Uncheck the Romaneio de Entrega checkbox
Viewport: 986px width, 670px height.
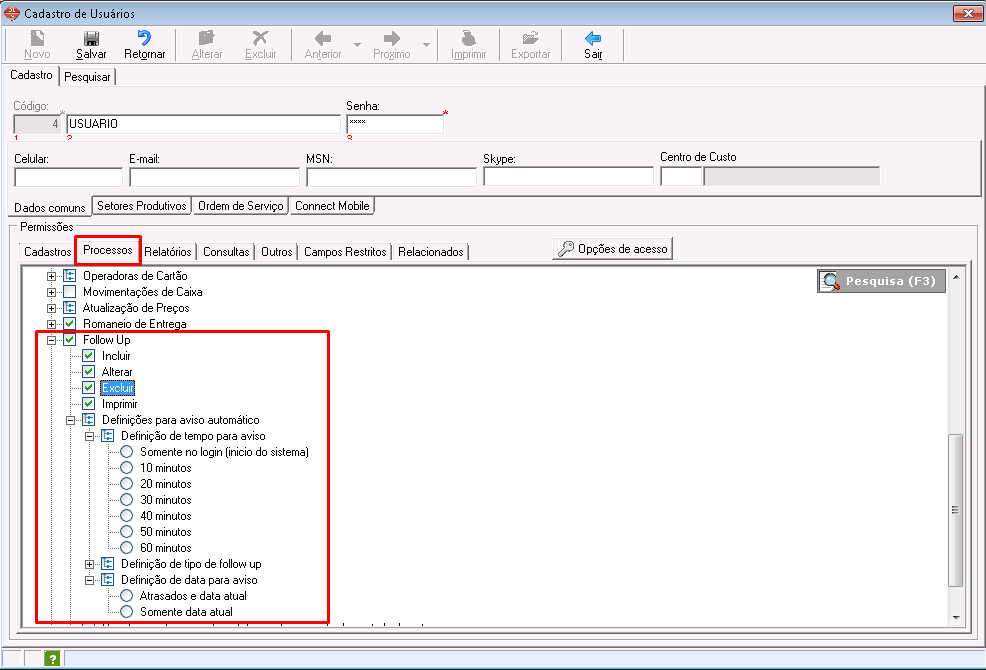[x=70, y=323]
